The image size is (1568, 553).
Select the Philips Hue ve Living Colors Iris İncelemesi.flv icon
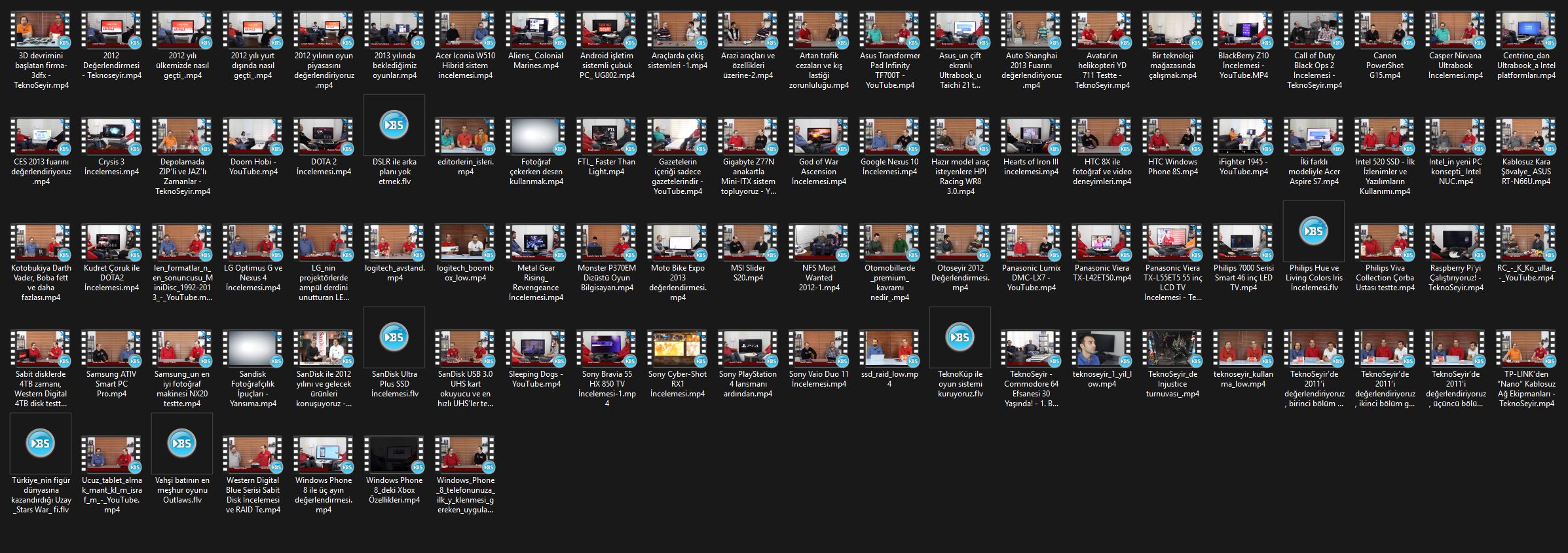coord(1314,231)
